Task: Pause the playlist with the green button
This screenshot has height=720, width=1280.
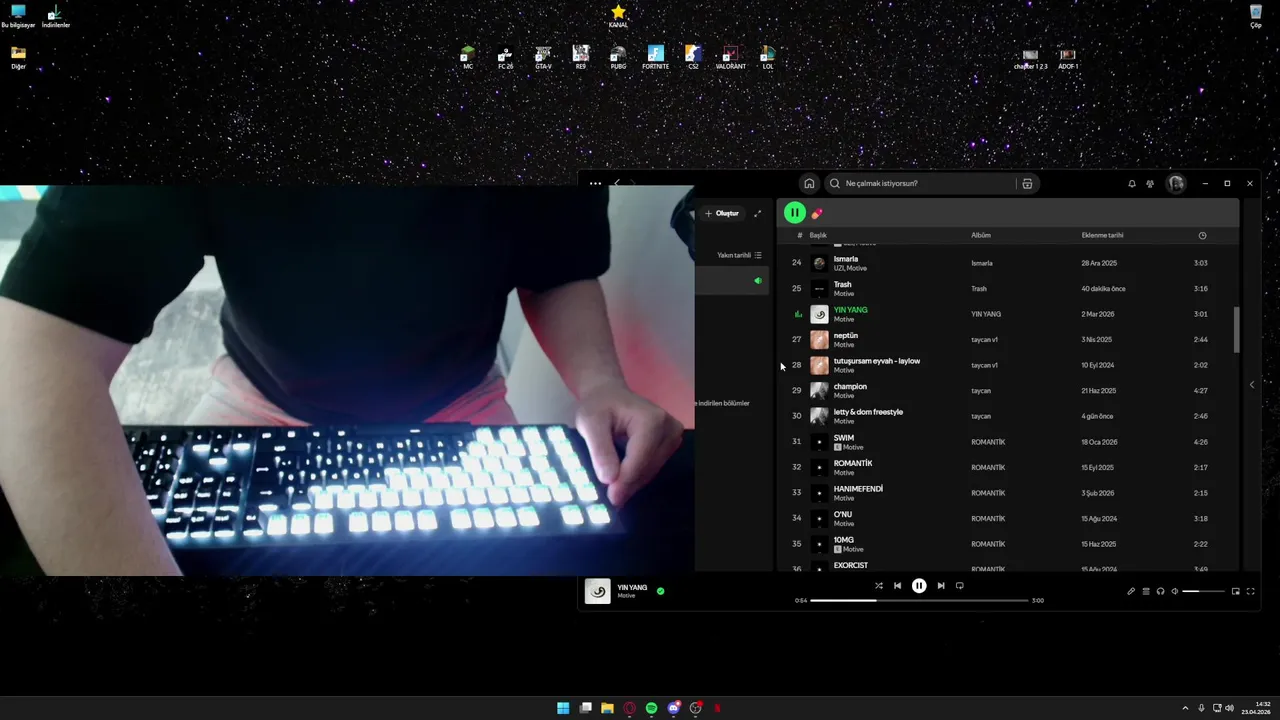Action: coord(794,212)
